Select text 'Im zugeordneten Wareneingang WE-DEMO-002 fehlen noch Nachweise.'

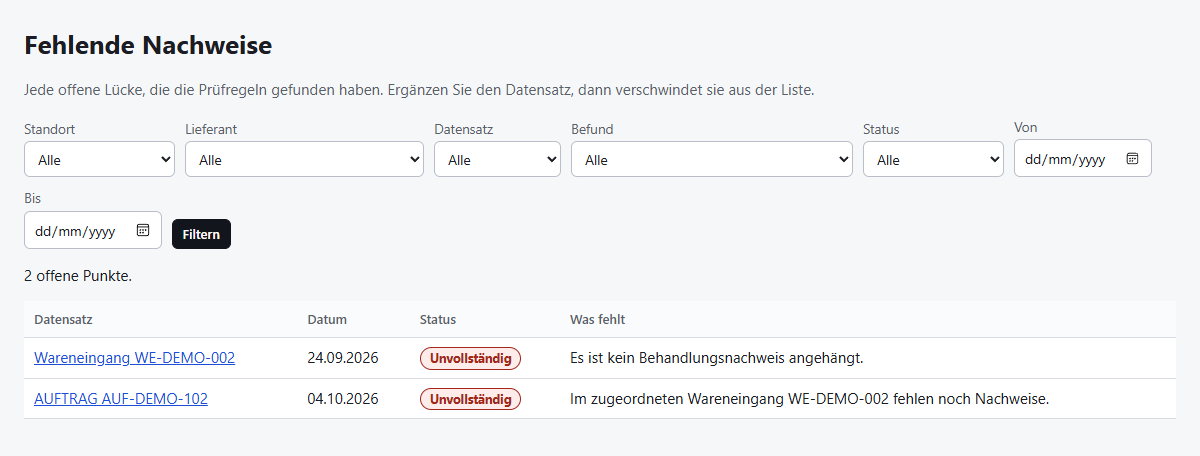pos(809,398)
